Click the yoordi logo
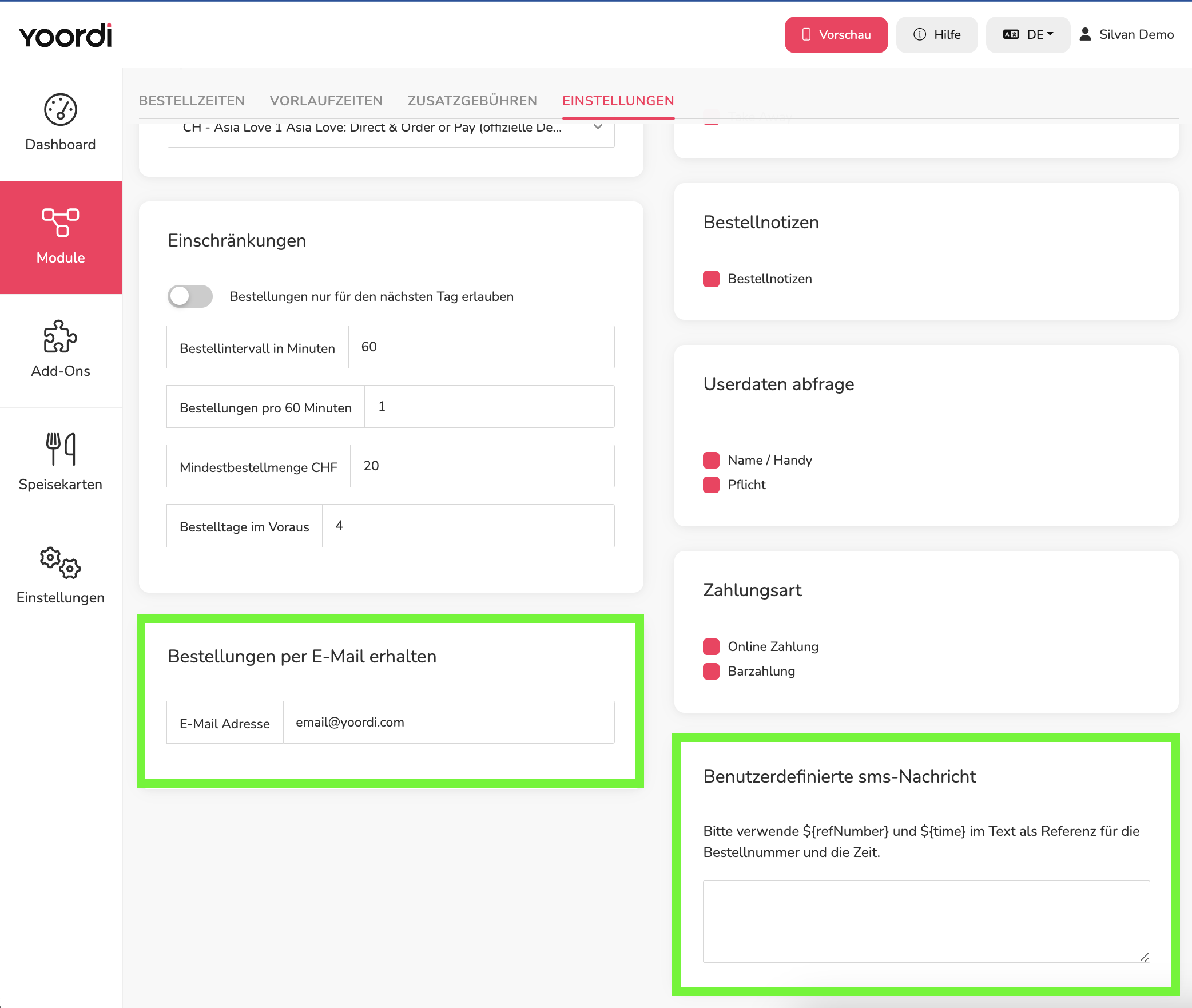1192x1008 pixels. 66,35
